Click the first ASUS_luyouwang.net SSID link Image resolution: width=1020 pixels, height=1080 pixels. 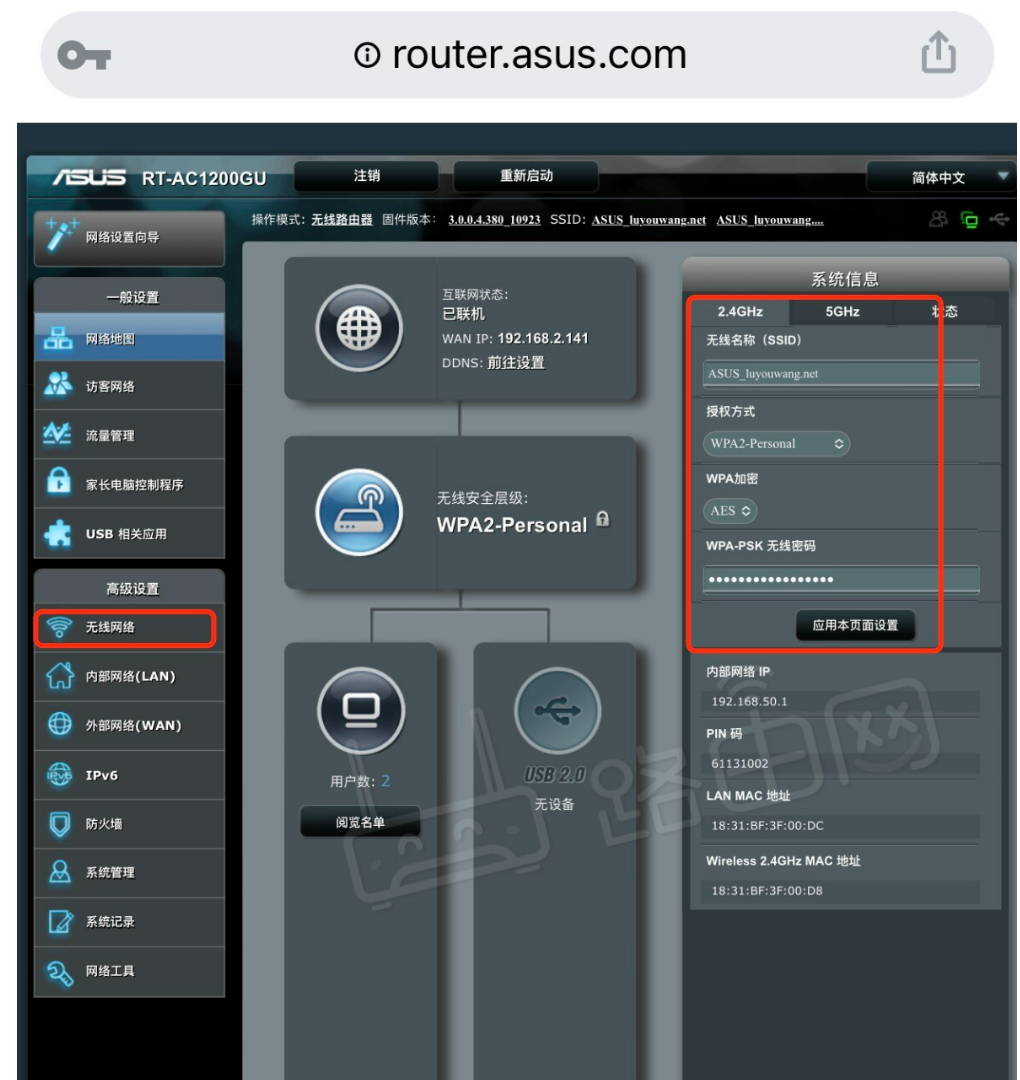[649, 220]
